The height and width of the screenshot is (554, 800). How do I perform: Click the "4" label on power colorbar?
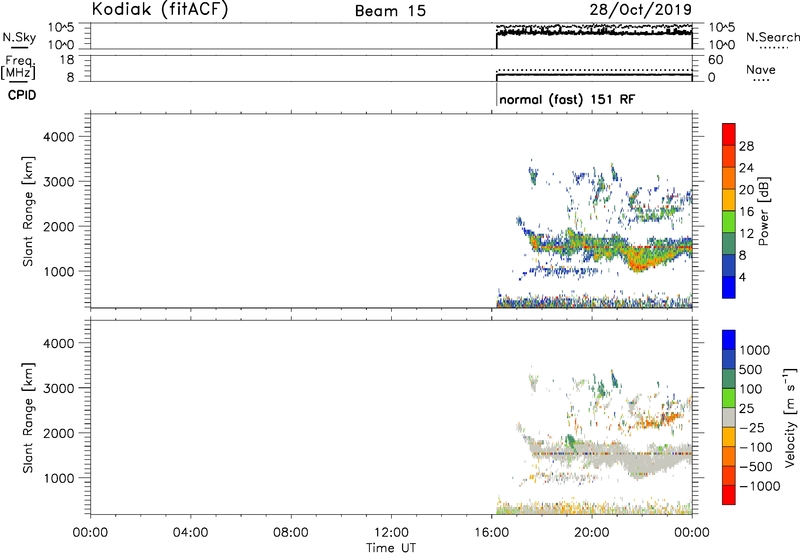coord(742,277)
